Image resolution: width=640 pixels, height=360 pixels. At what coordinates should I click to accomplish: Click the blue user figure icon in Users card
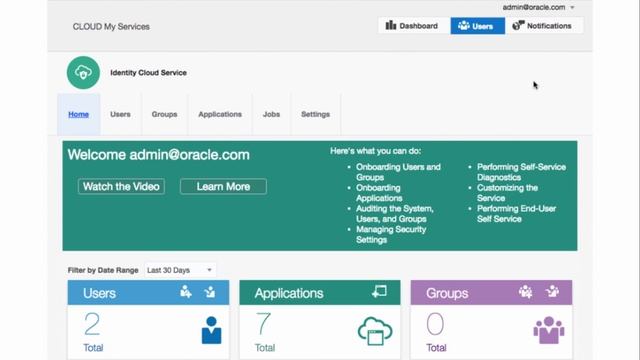[x=211, y=330]
